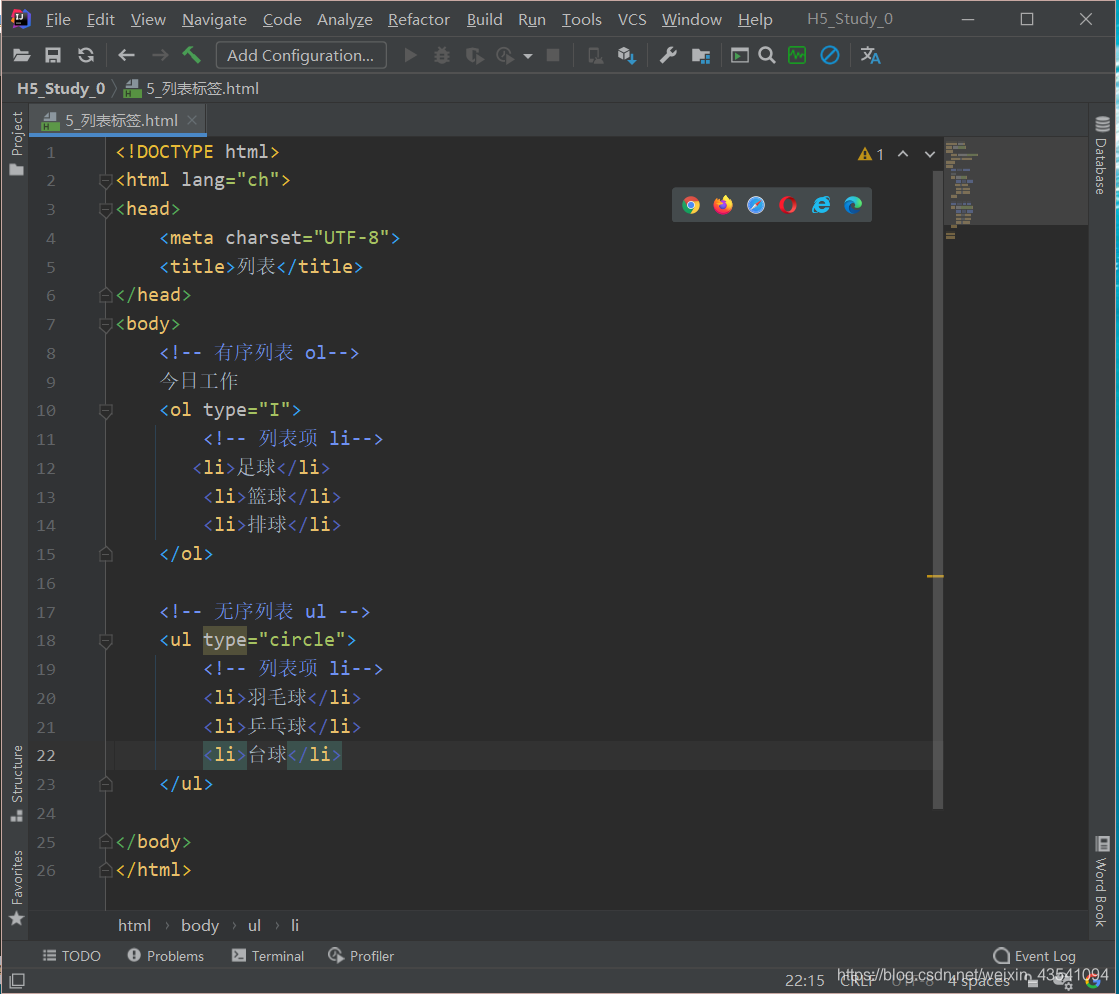Screen dimensions: 1119x994
Task: Open file with the folder icon
Action: (x=21, y=55)
